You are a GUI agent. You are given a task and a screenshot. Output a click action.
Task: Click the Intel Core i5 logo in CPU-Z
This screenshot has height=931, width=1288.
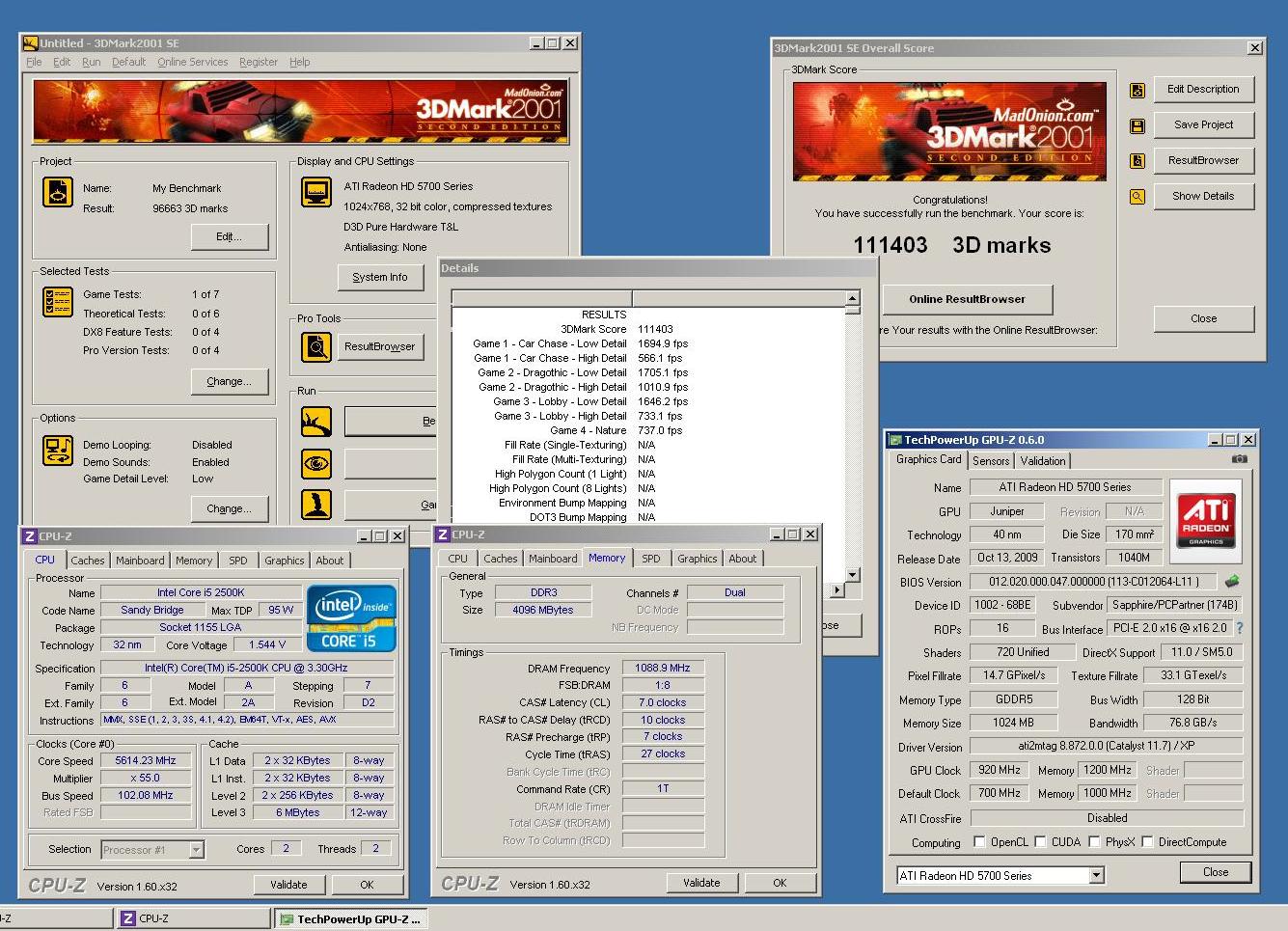(351, 618)
